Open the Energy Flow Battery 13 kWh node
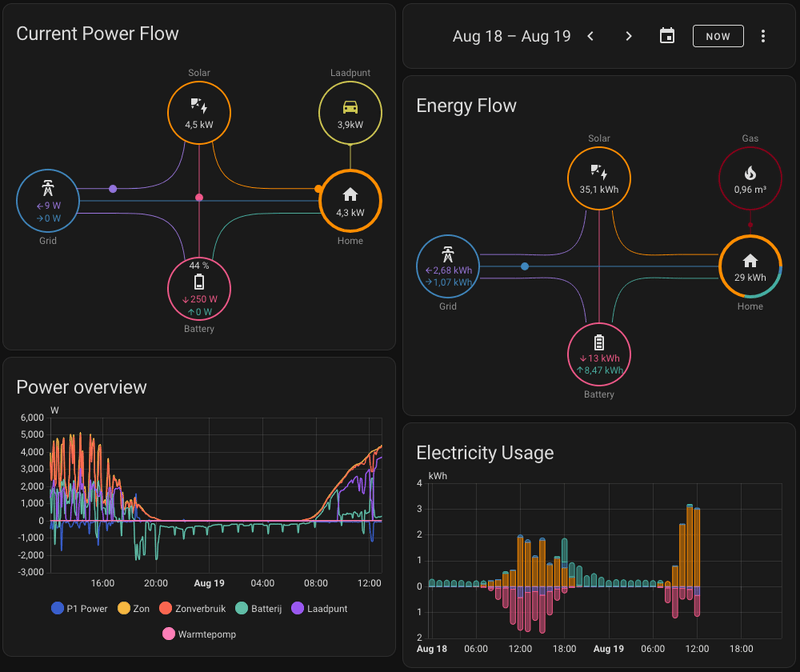 [x=599, y=354]
